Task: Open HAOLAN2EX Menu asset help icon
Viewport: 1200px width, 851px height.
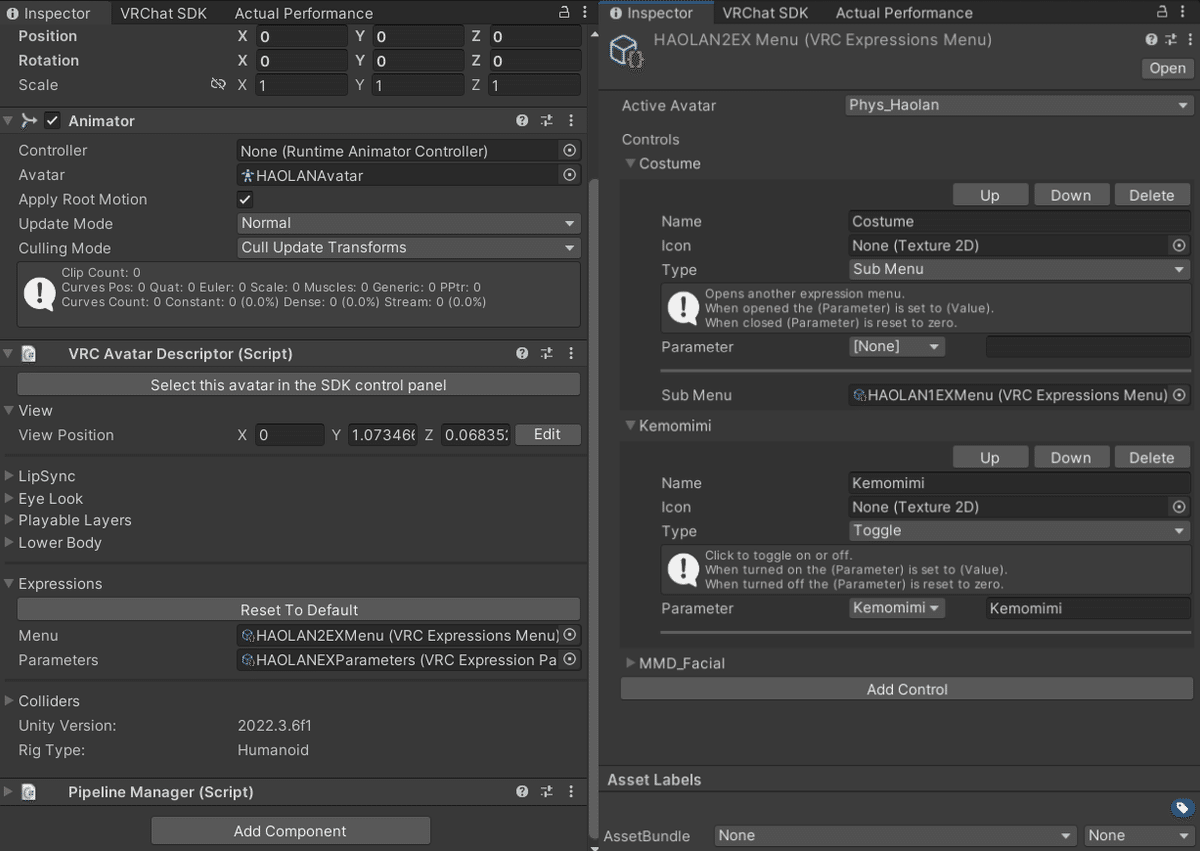Action: 1152,41
